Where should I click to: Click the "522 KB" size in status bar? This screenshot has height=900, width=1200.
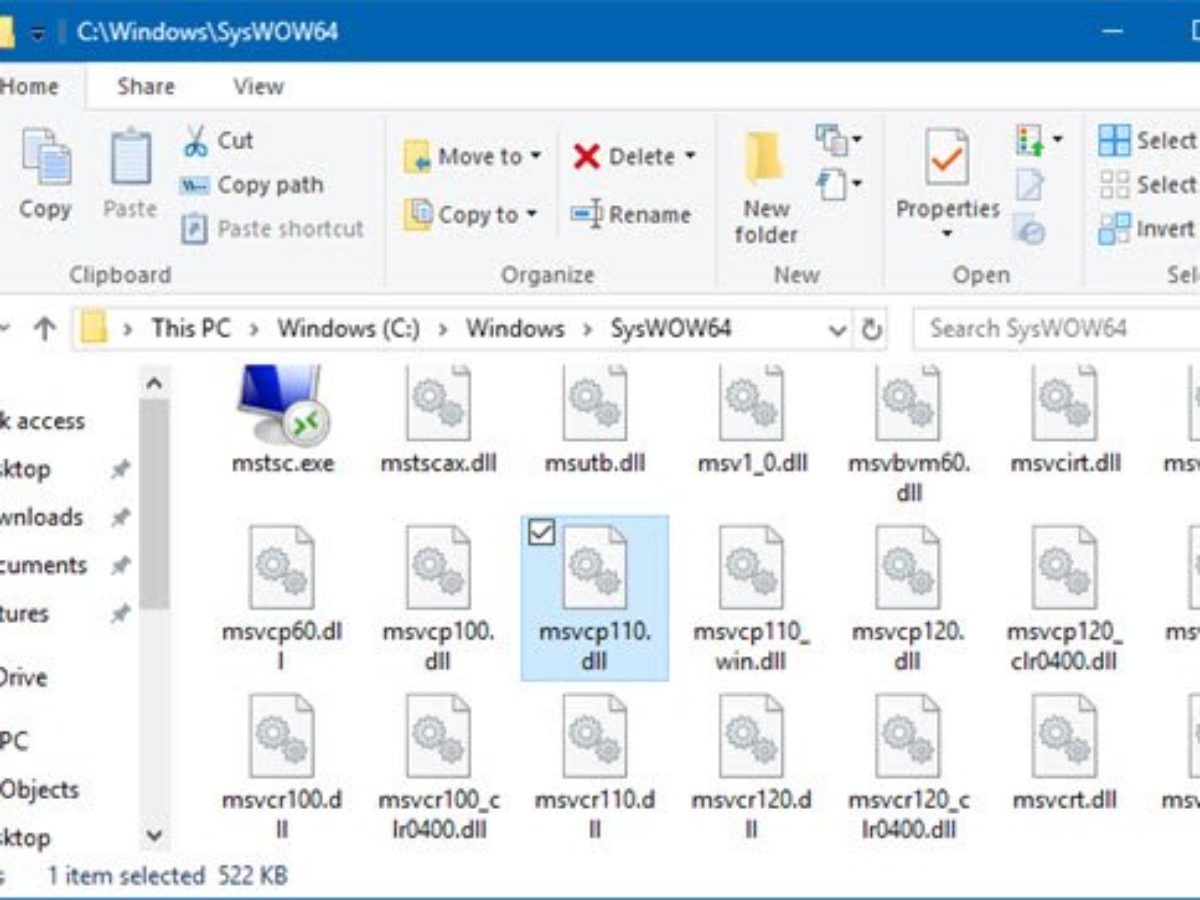coord(253,876)
